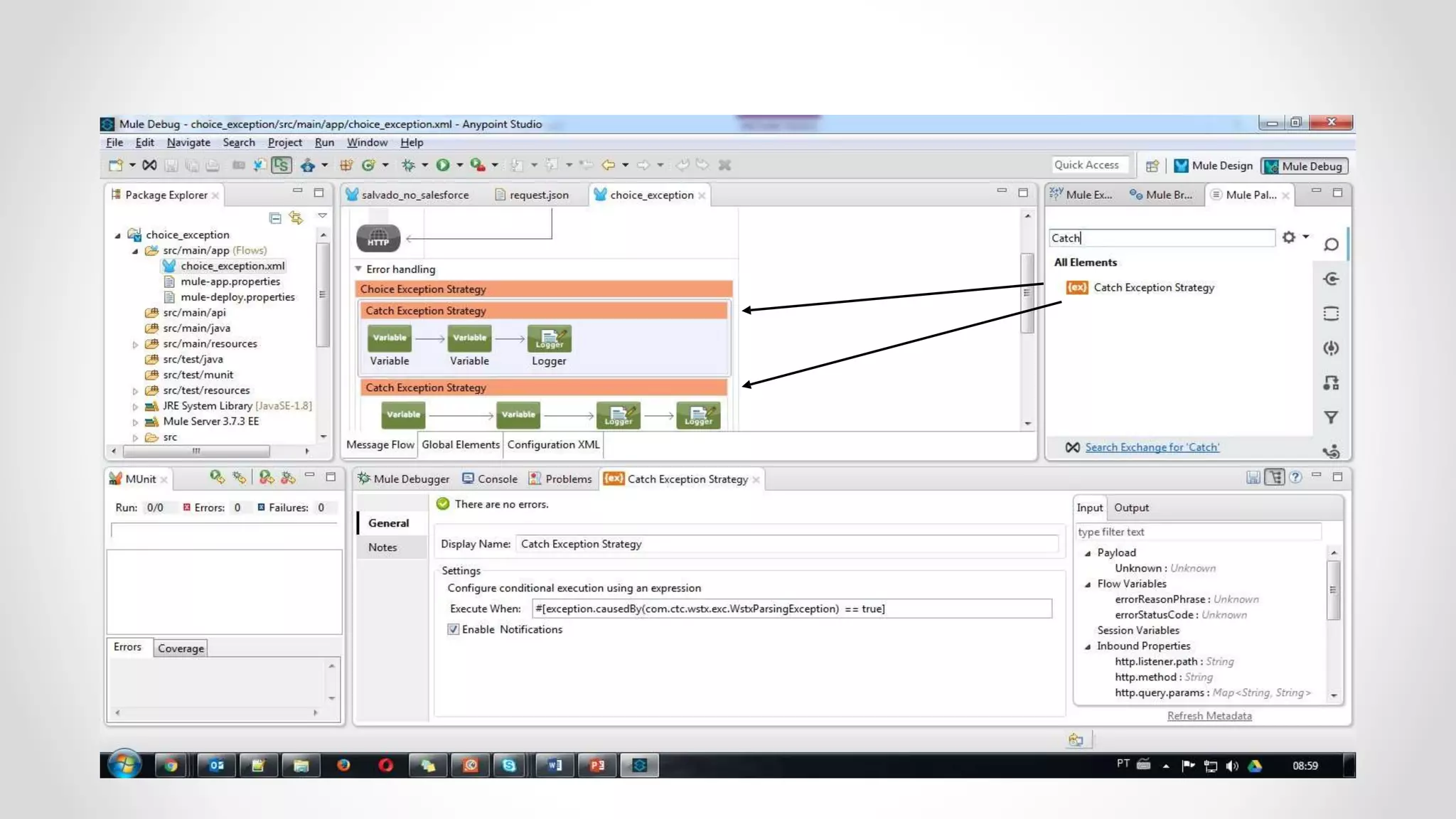
Task: Click the green Run button in toolbar
Action: point(443,165)
